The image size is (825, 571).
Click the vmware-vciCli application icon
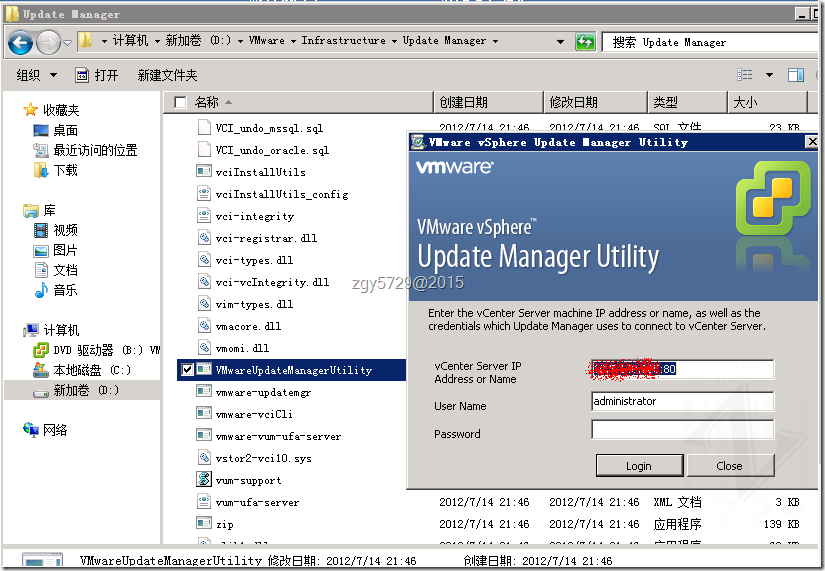point(204,414)
